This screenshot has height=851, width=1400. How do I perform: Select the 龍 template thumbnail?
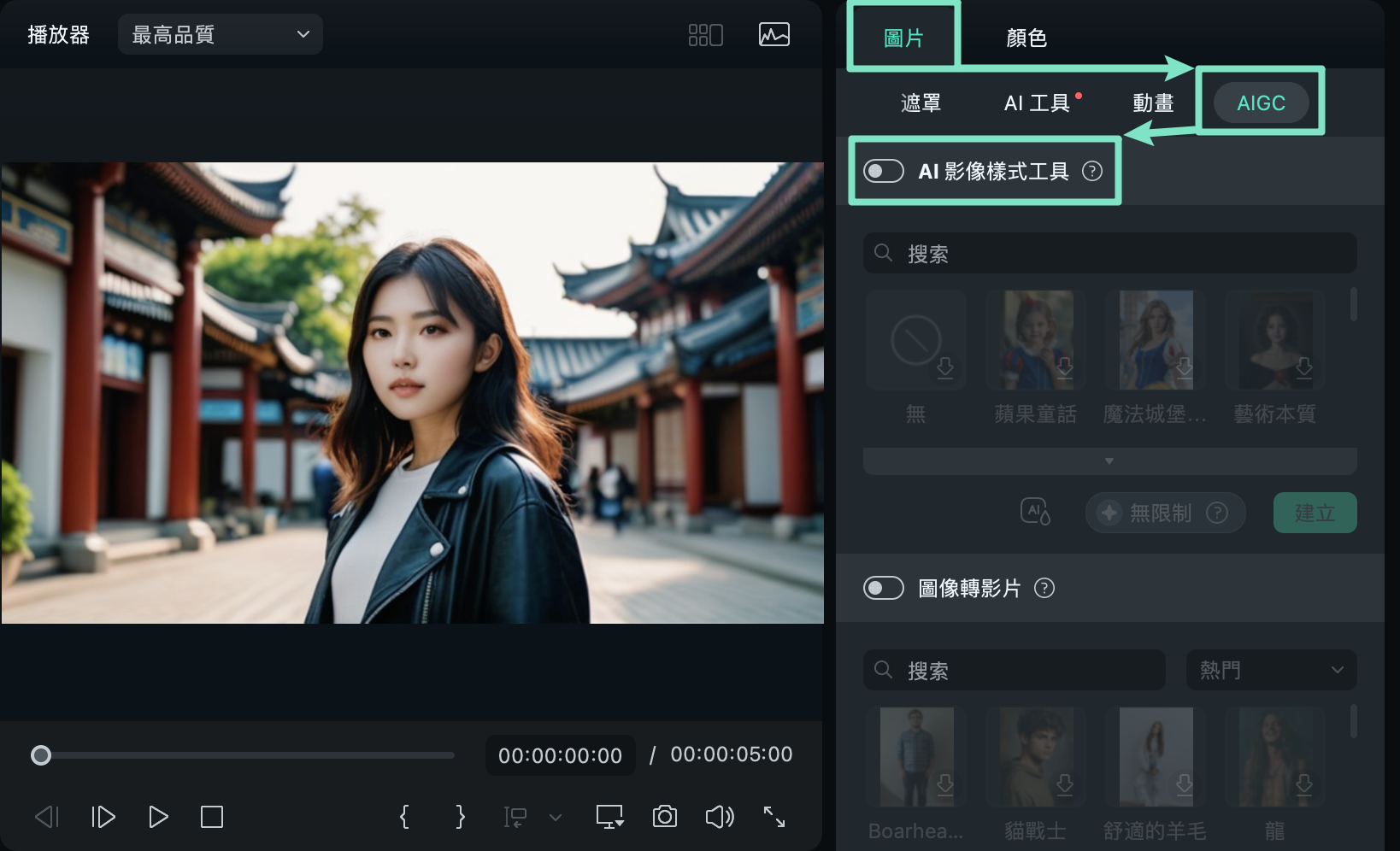(1275, 757)
